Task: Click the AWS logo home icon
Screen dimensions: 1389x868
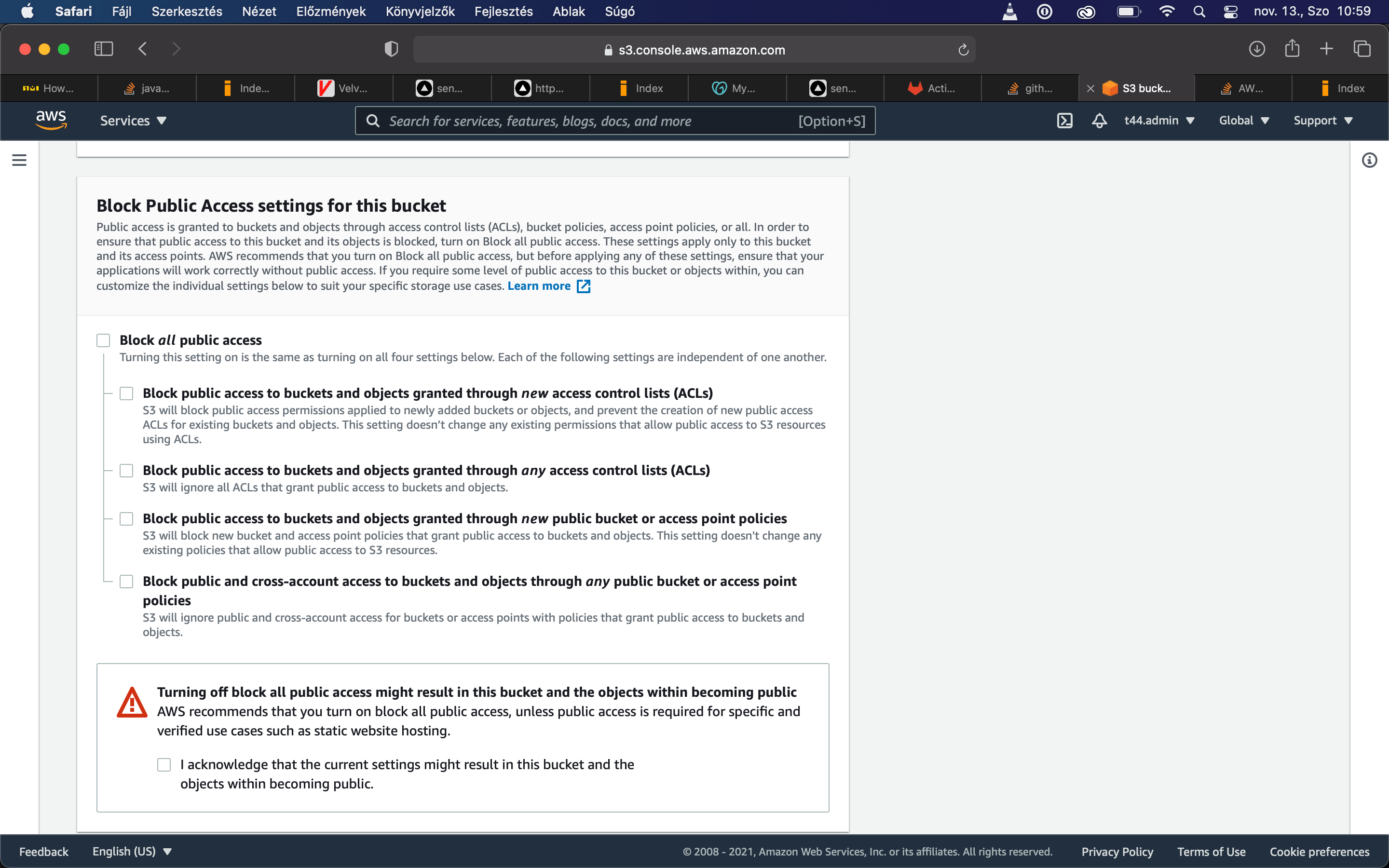Action: tap(51, 120)
